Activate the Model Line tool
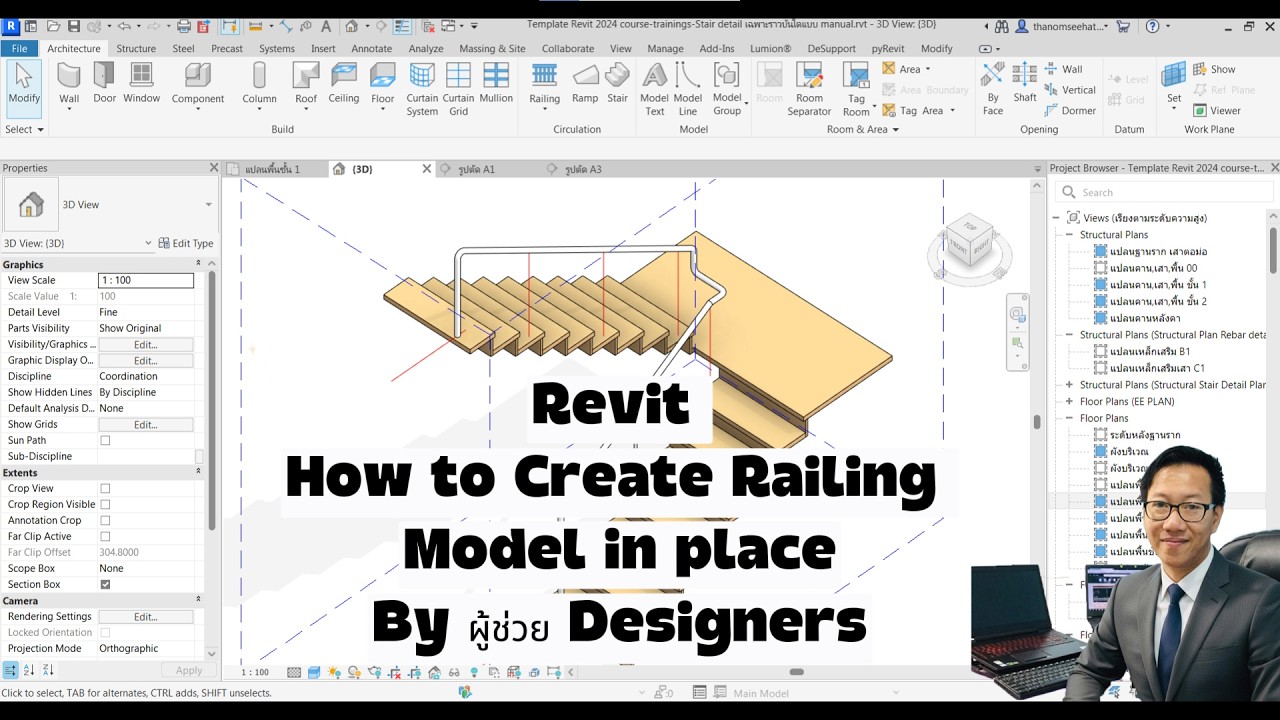 pyautogui.click(x=688, y=89)
